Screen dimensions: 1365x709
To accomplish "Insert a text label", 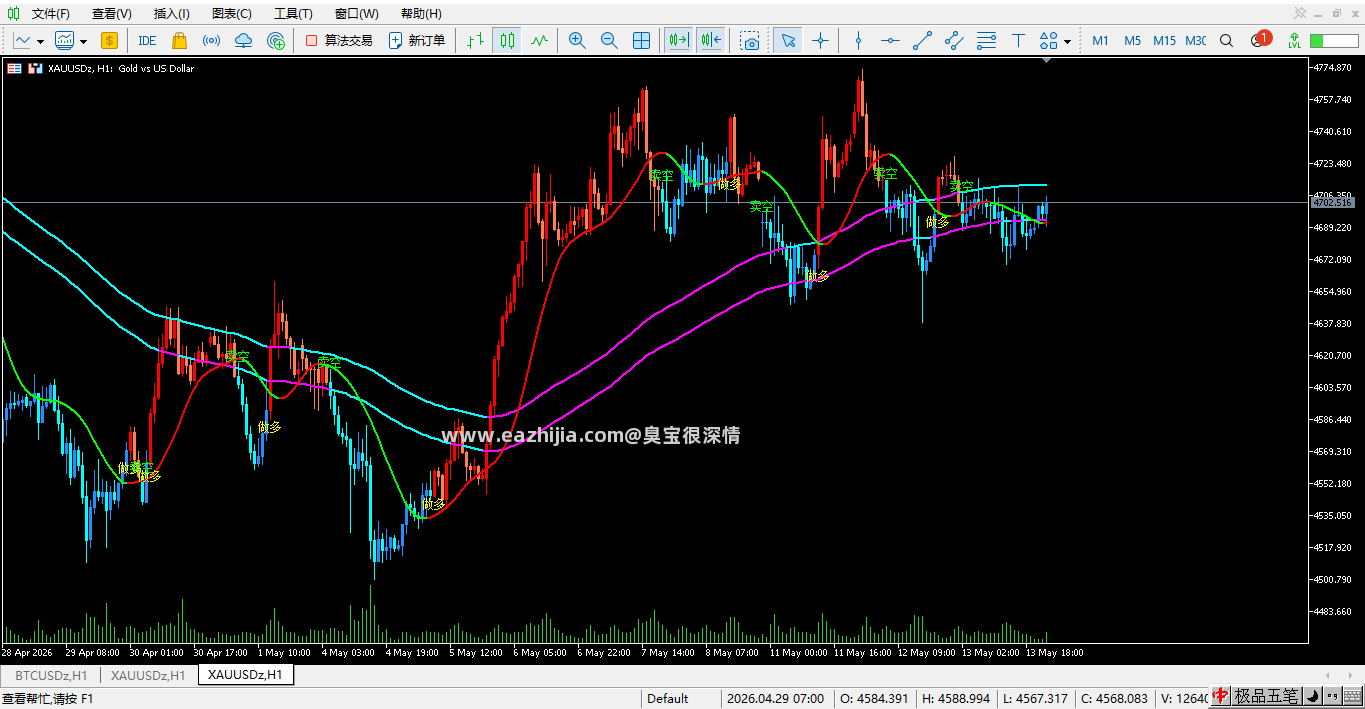I will coord(1018,40).
